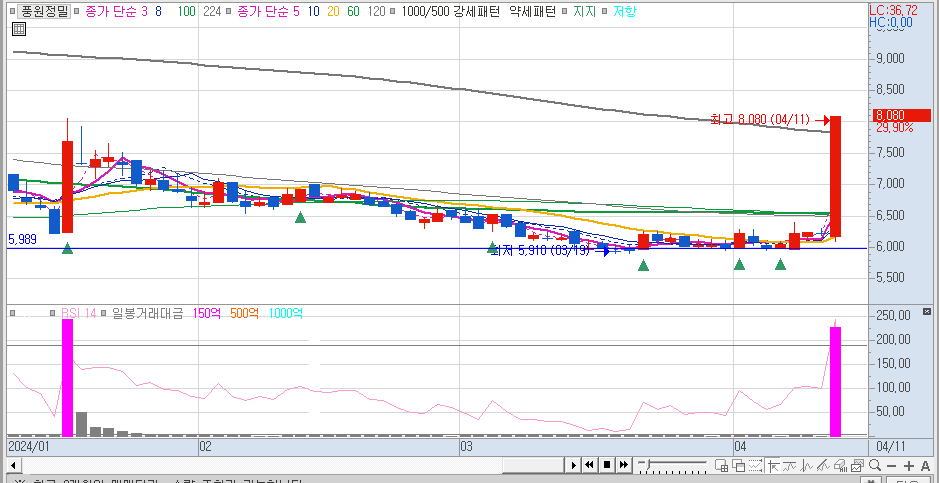Screen dimensions: 939x483
Task: Toggle the square marker before 풍원정밀
Action: (13, 11)
